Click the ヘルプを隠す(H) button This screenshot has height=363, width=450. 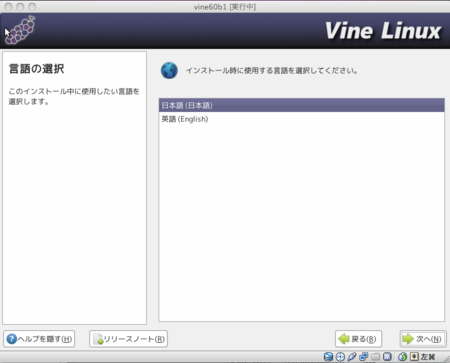(x=39, y=339)
